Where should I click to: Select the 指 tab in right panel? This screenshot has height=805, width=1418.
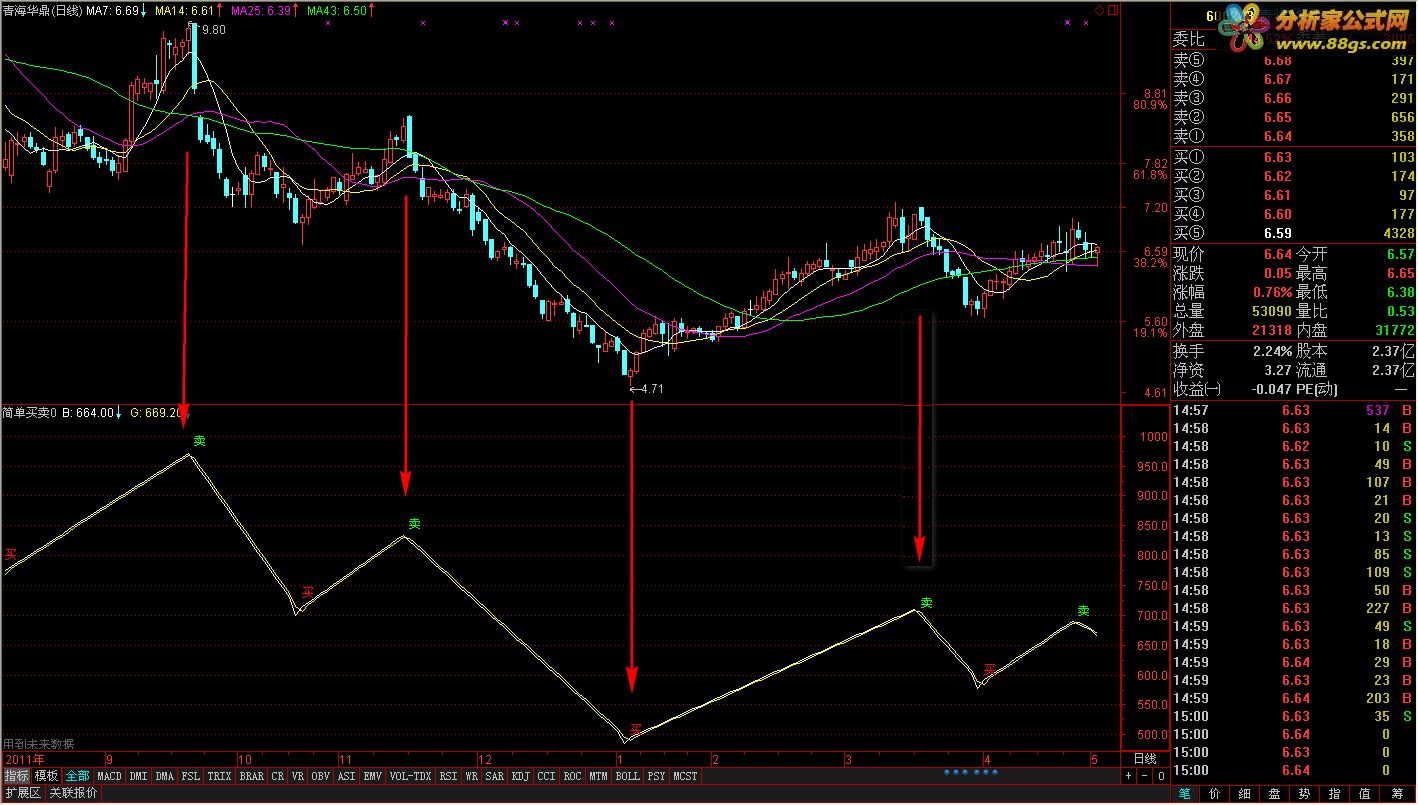[x=1335, y=794]
